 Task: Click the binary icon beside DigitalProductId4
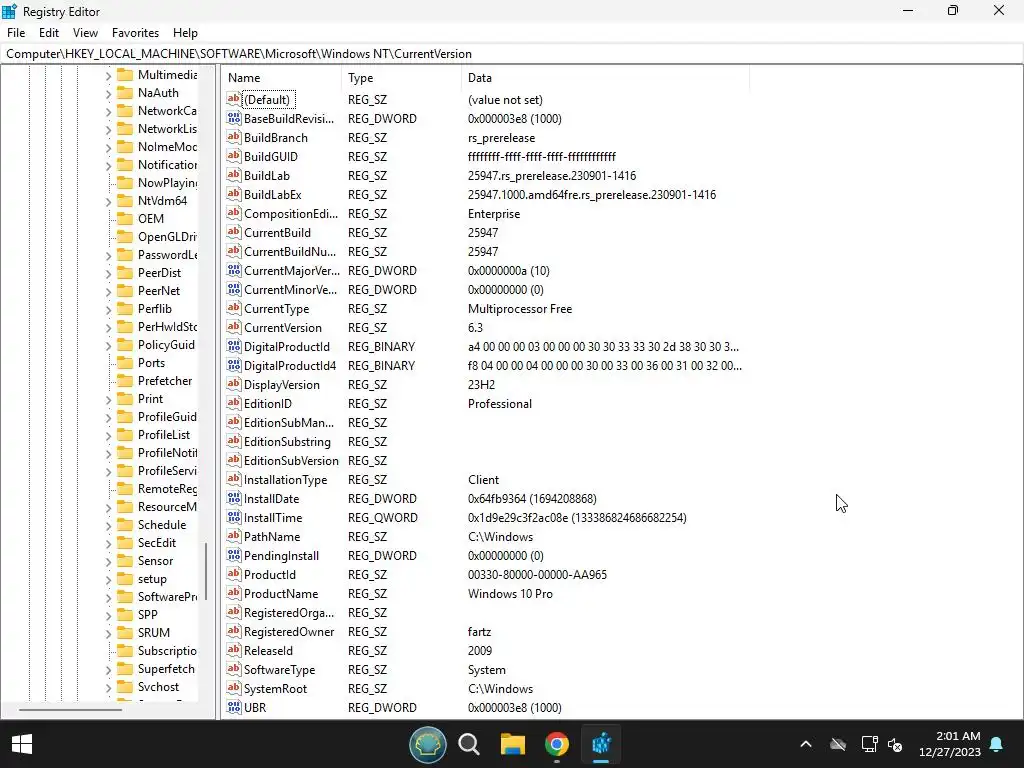click(234, 365)
